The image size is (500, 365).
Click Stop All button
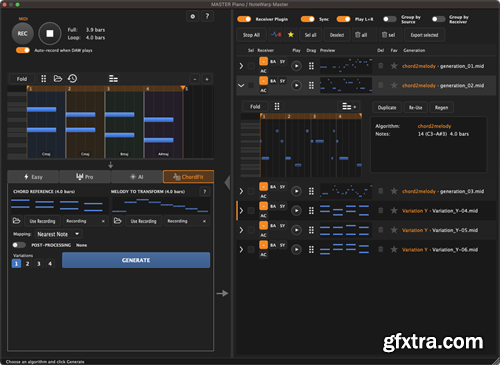[251, 35]
